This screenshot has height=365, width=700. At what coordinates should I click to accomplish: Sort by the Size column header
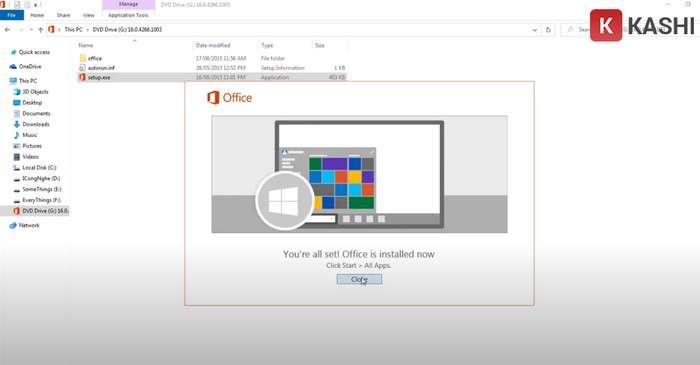[x=320, y=45]
